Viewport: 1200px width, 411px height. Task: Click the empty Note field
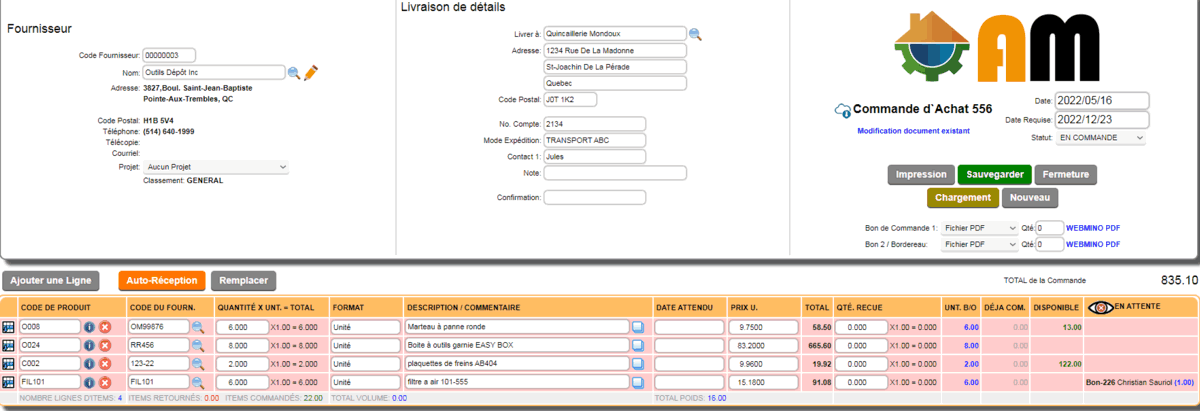tap(615, 173)
